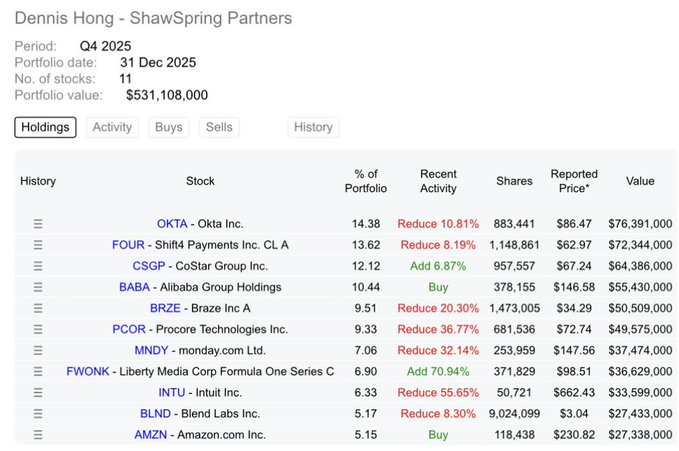Open history icon for Braze row
Screen dimensions: 679x451
point(38,308)
